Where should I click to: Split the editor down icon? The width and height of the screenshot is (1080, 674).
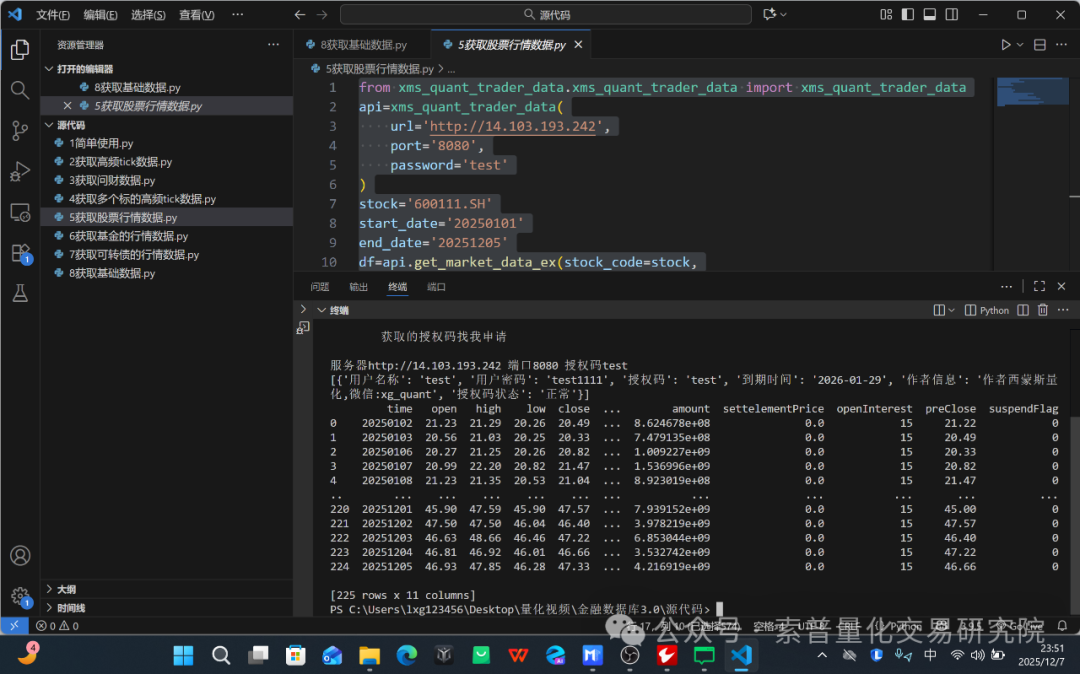pos(1039,45)
